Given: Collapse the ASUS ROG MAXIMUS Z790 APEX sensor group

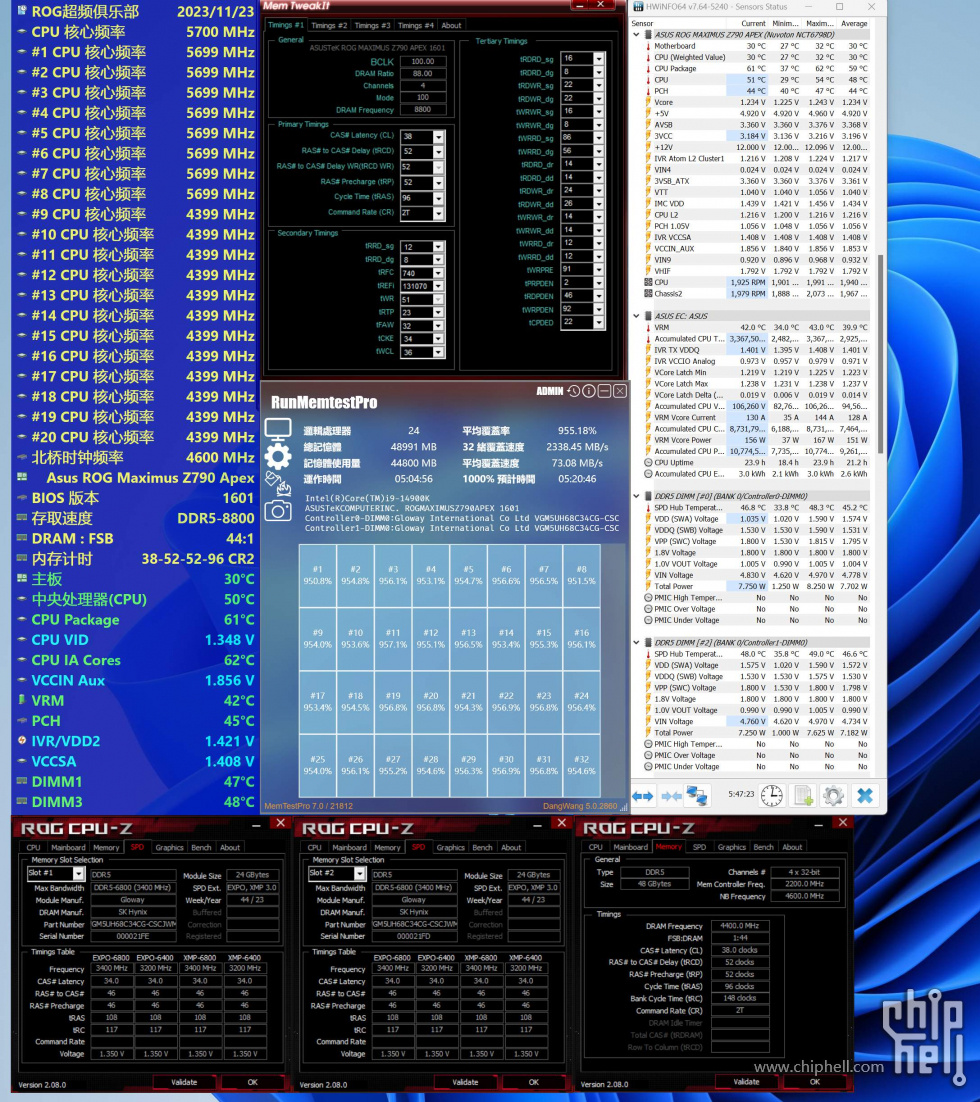Looking at the screenshot, I should 636,34.
